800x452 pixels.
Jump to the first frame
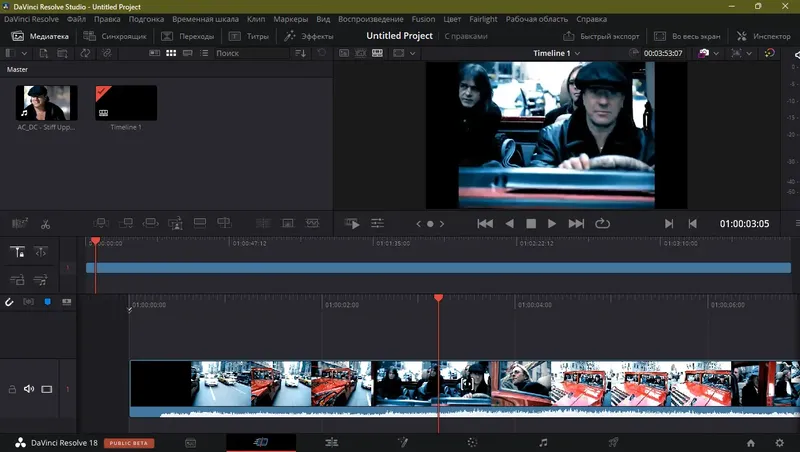[485, 223]
